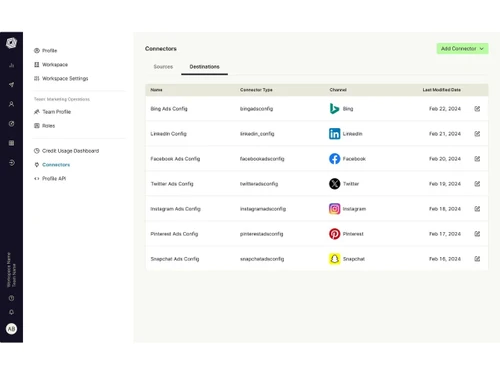
Task: Click 'pinterestadsconfig' connector type cell
Action: point(261,234)
